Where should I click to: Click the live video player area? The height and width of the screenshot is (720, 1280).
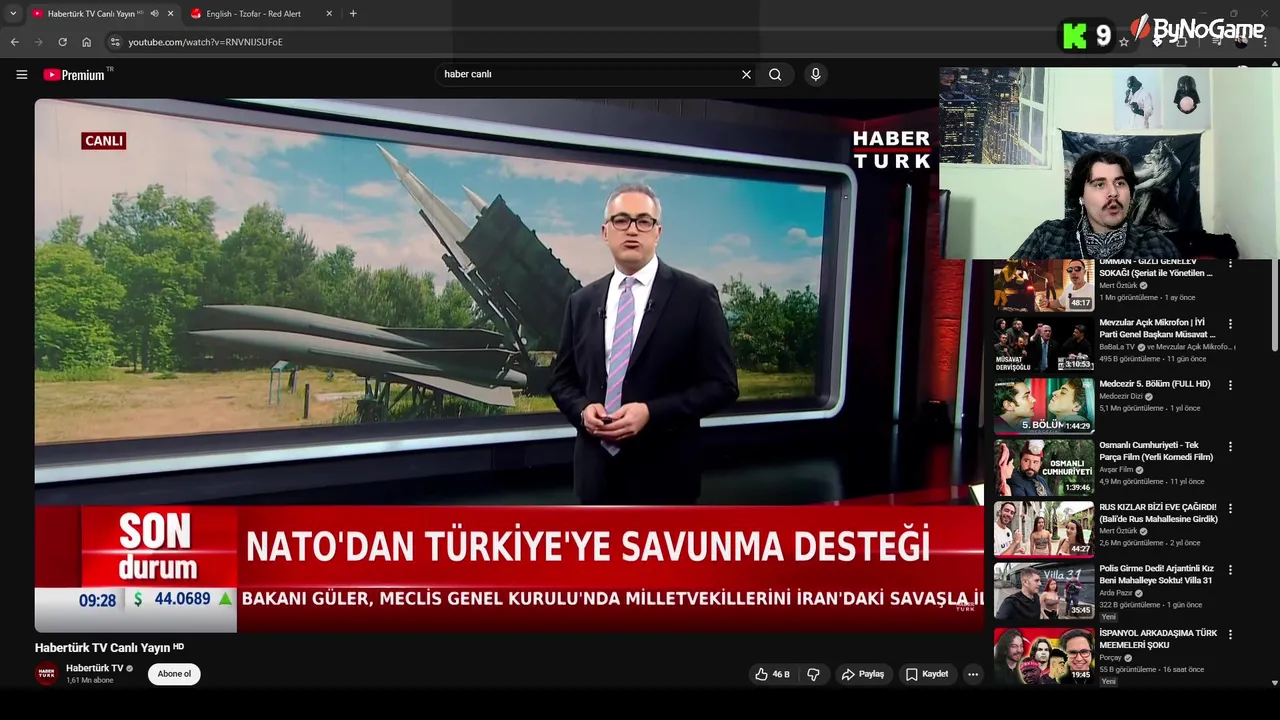tap(509, 365)
